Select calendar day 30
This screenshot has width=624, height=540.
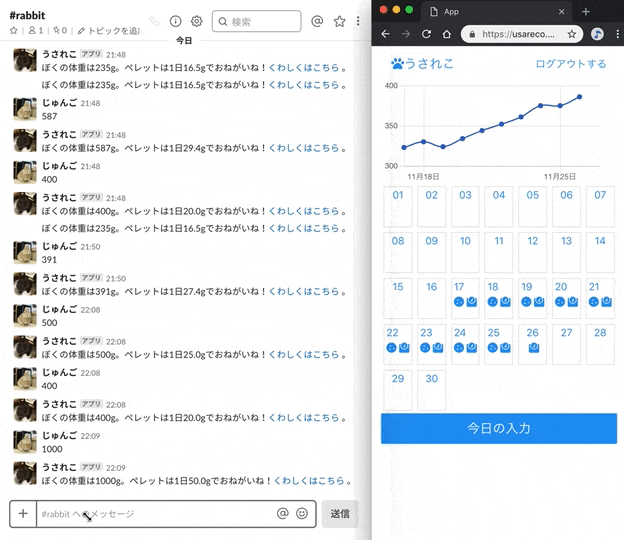pos(432,390)
